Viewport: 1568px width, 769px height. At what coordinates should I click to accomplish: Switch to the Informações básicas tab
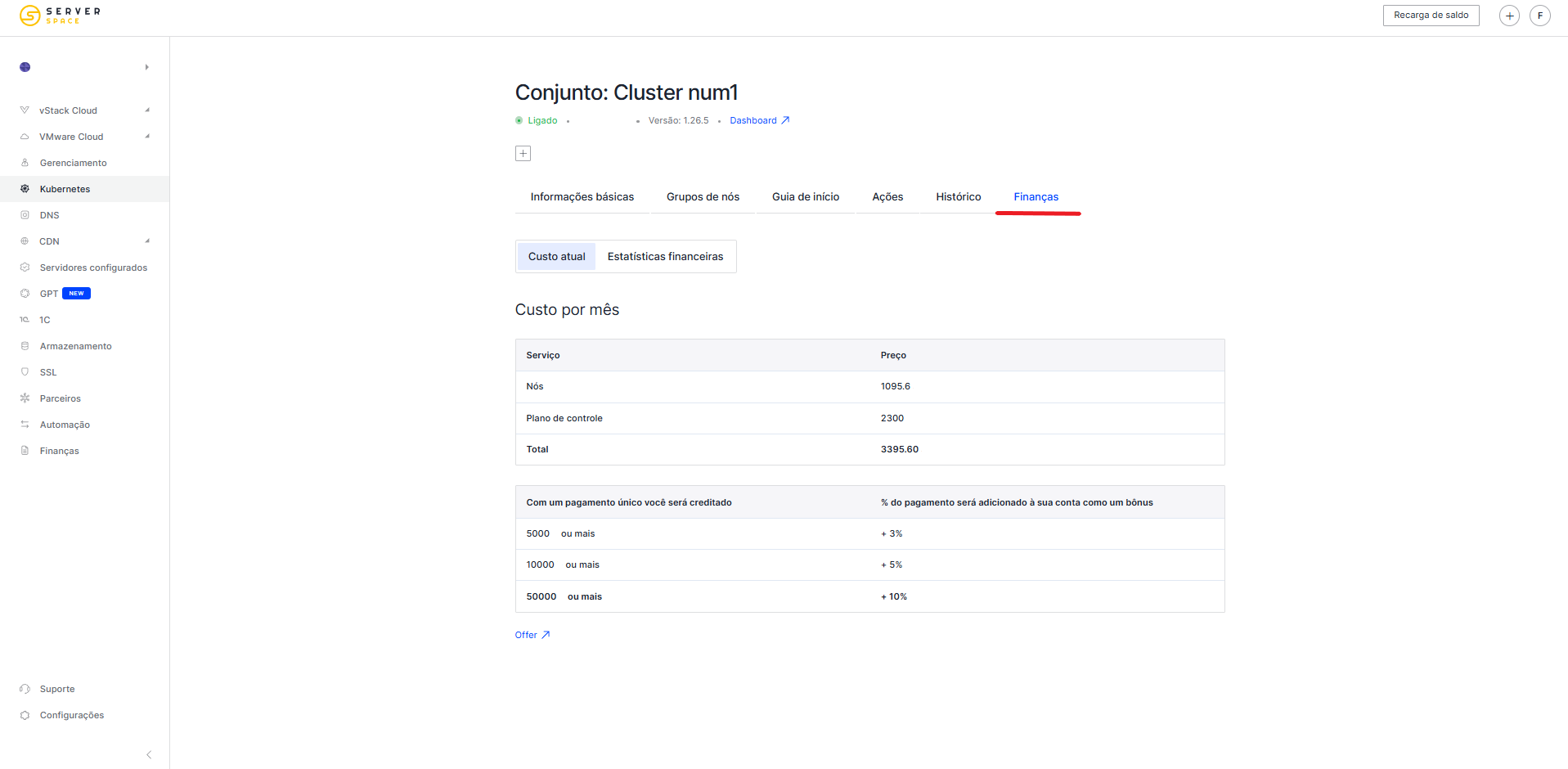[582, 197]
